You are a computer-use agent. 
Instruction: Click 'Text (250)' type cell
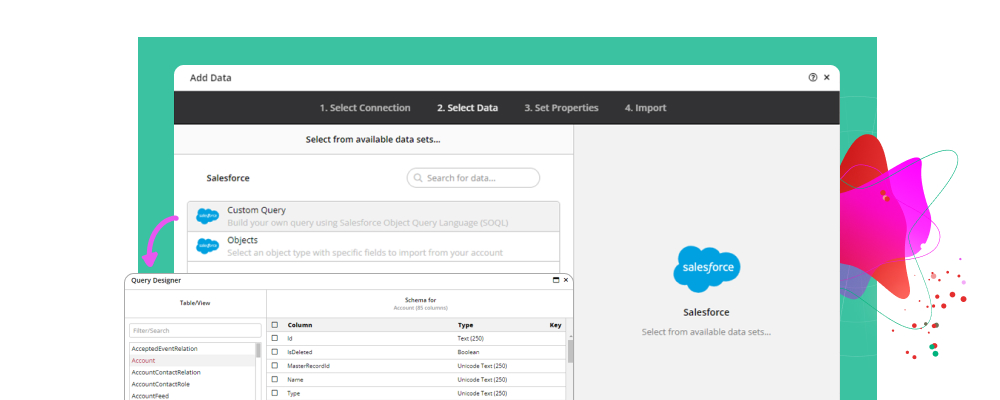tap(472, 338)
